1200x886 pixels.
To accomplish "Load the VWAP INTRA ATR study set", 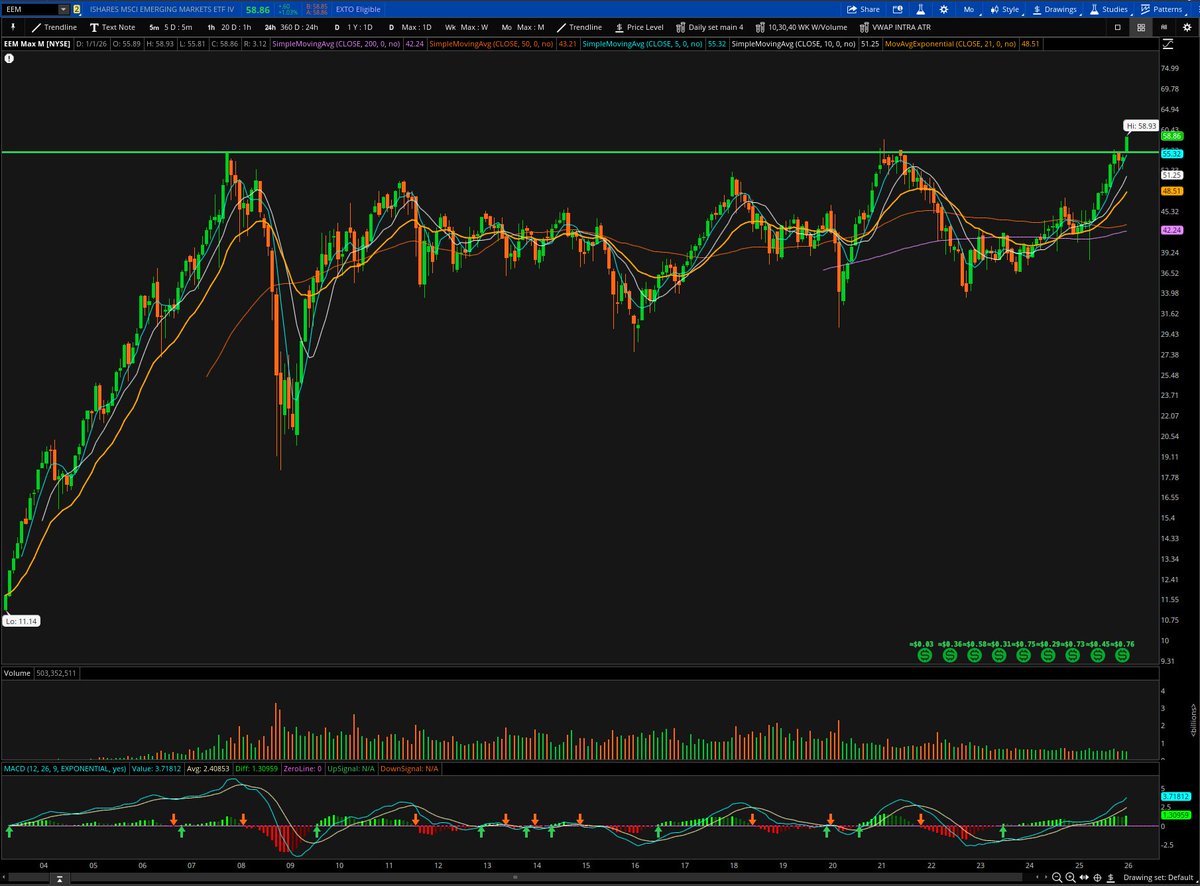I will [895, 27].
